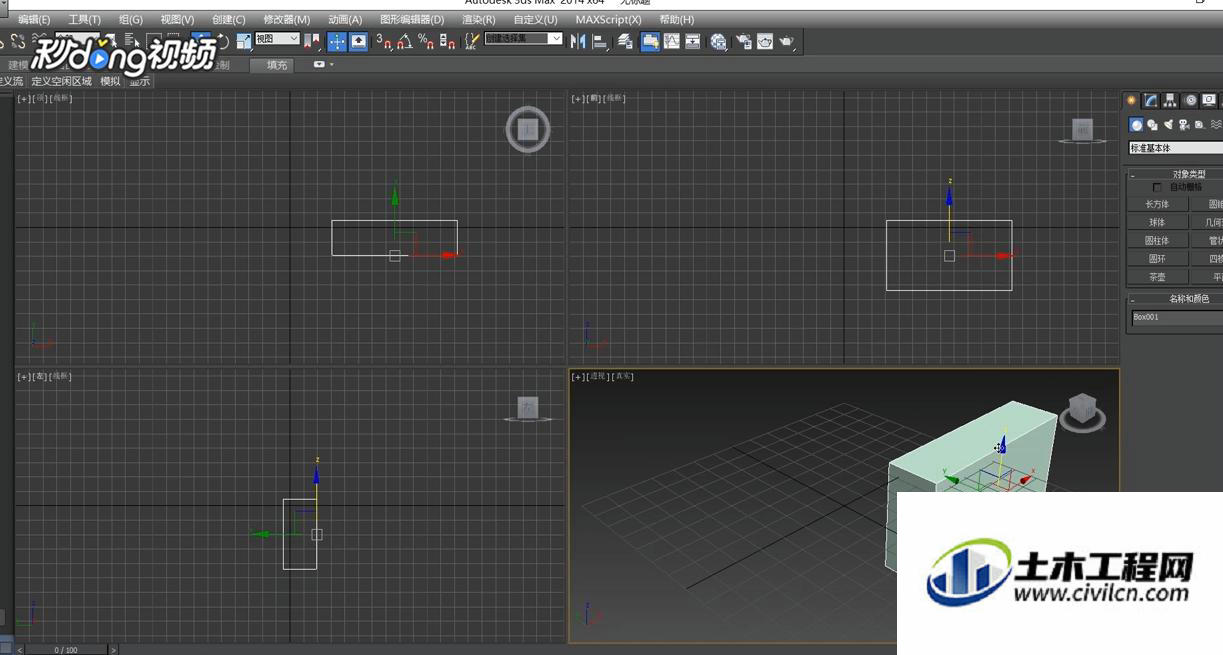This screenshot has width=1223, height=655.
Task: Open the MAXScript(X) menu
Action: (608, 19)
